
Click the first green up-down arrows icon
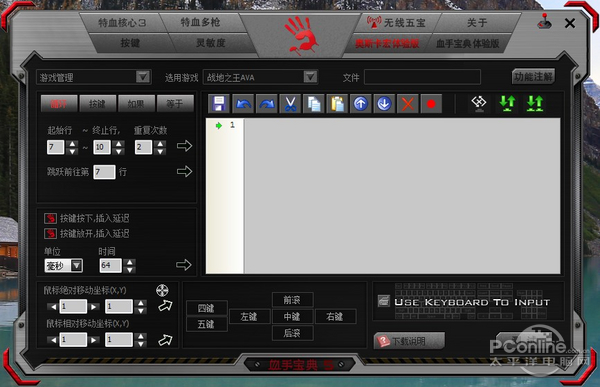pos(507,103)
